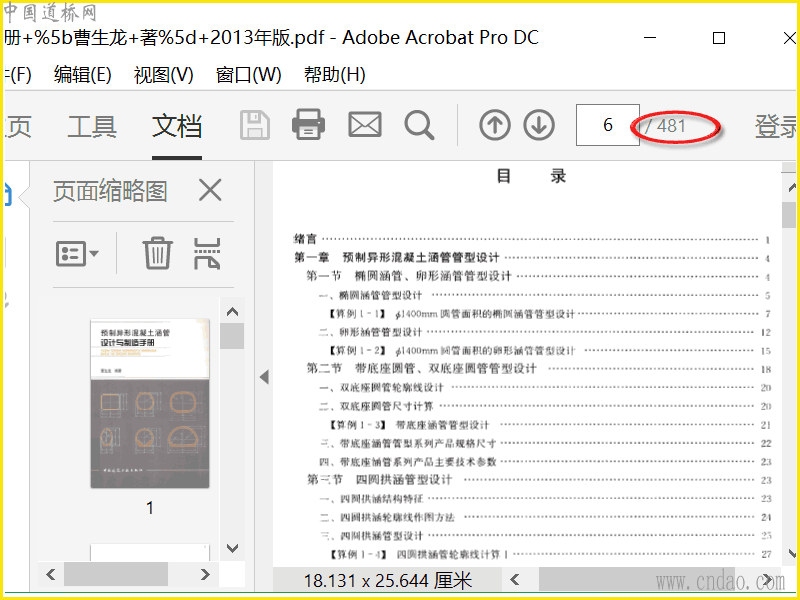This screenshot has height=600, width=800.
Task: Click the page number field showing 6
Action: (x=608, y=125)
